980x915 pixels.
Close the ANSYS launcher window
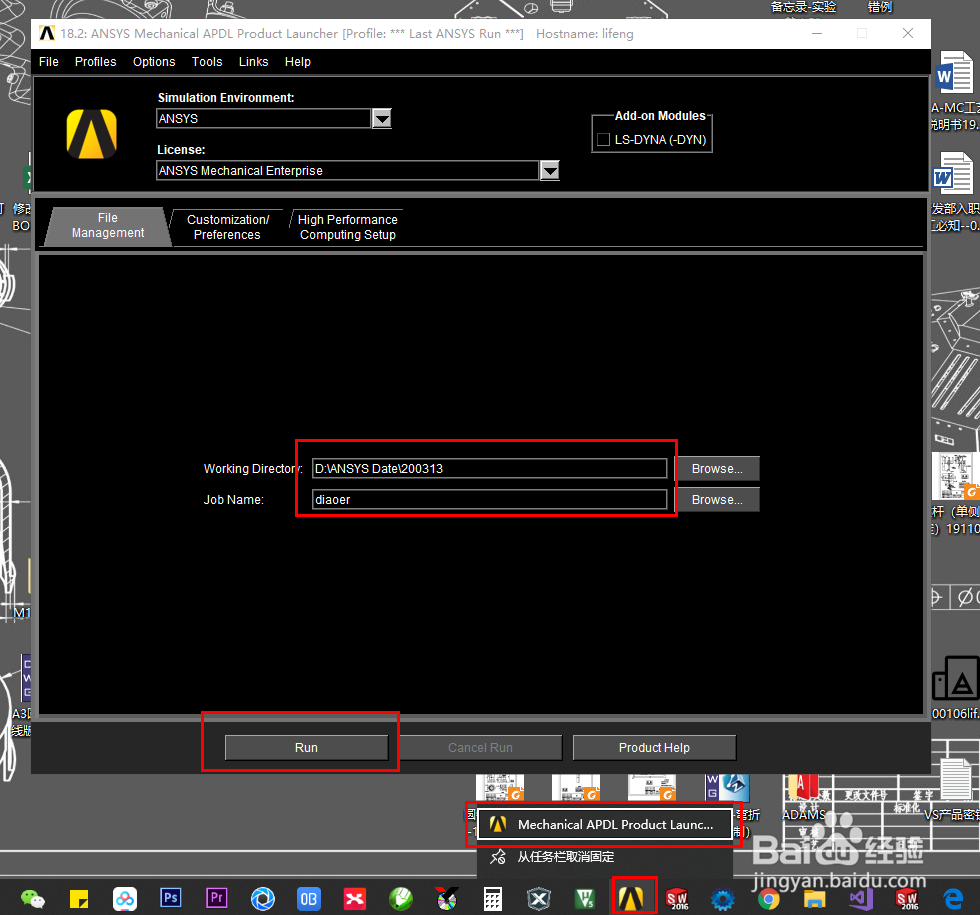[908, 33]
